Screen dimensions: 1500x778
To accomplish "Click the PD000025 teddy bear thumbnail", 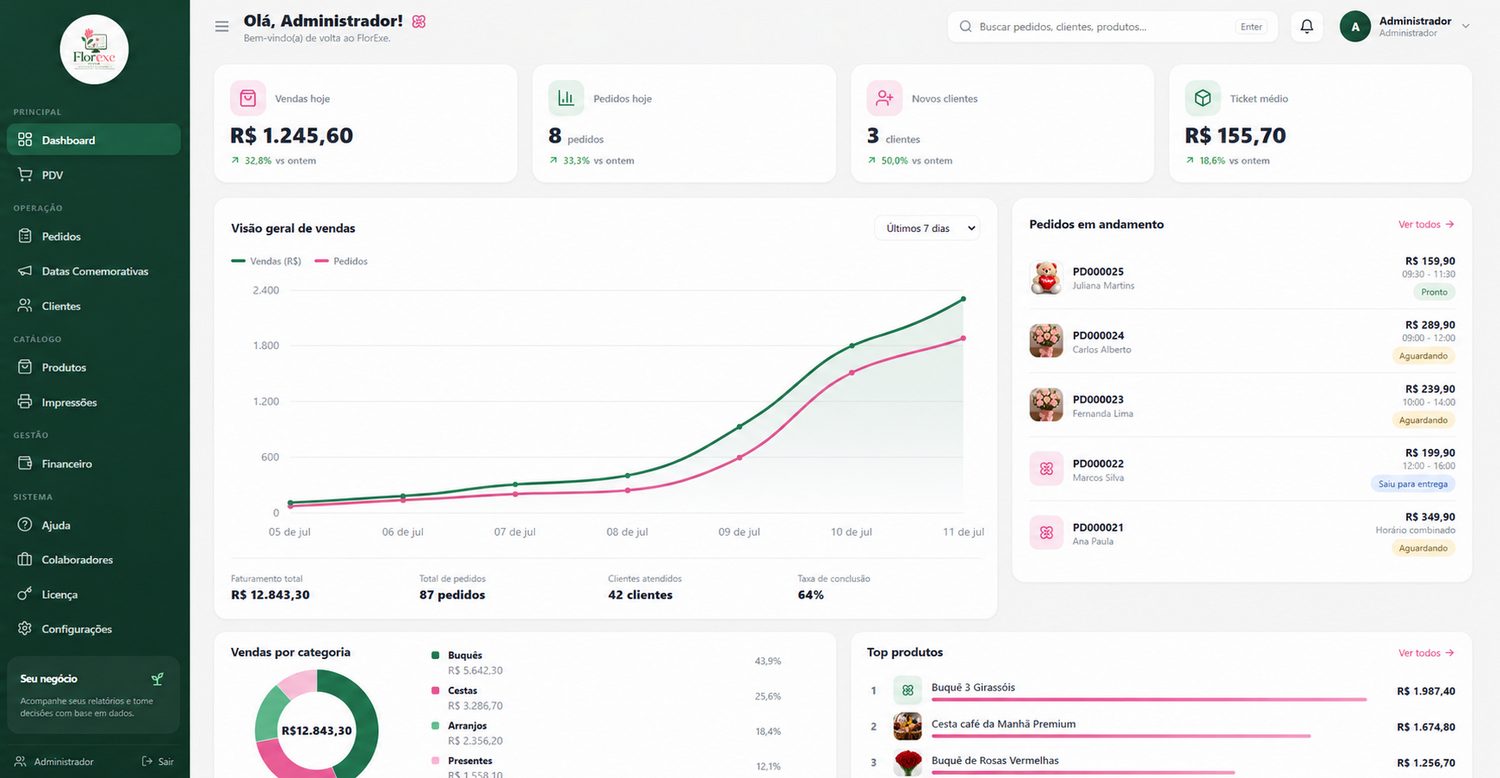I will pyautogui.click(x=1046, y=277).
